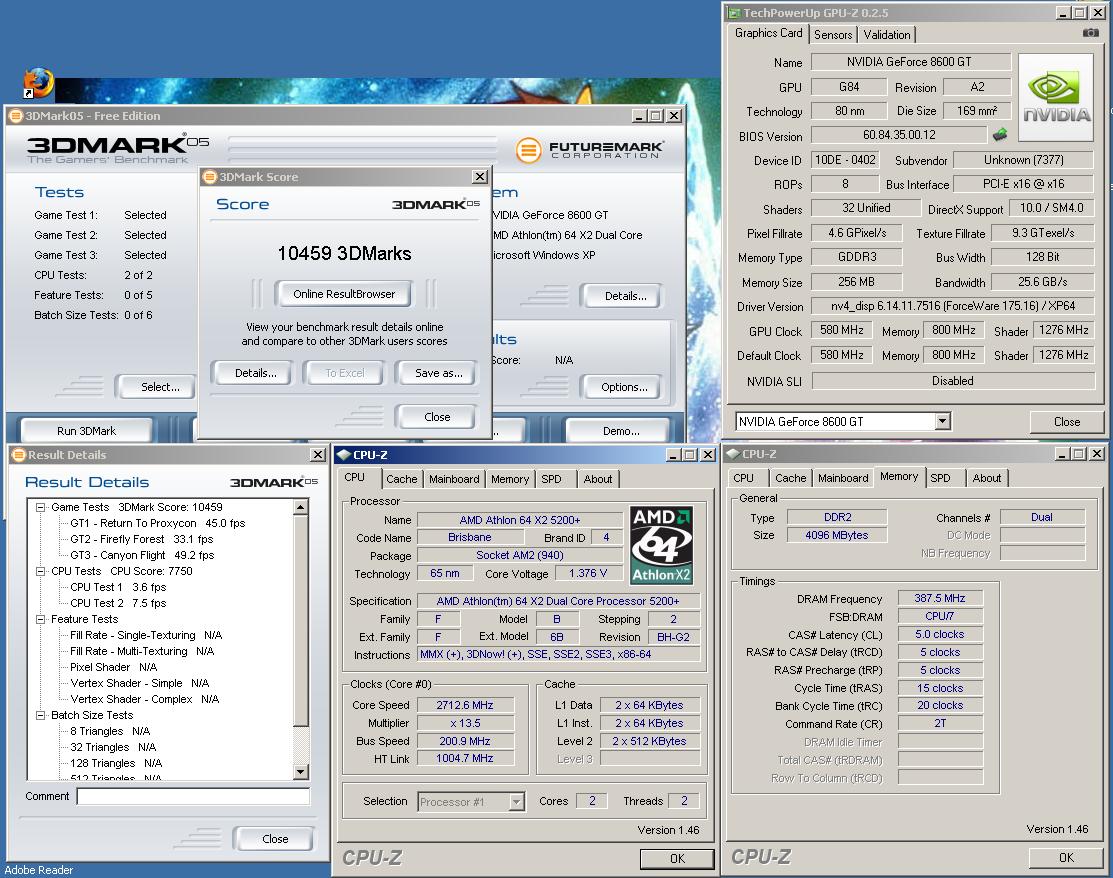Open CPU tab in right CPU-Z Memory window

[x=743, y=478]
